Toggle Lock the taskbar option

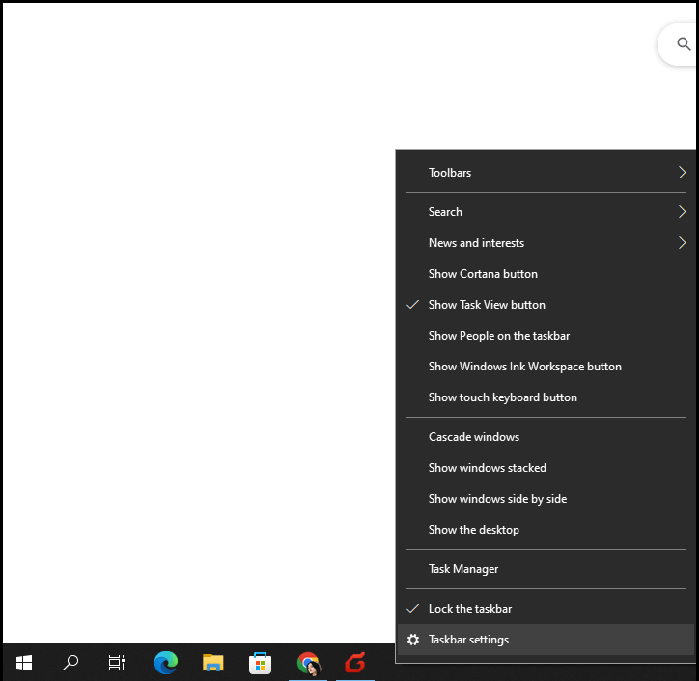pyautogui.click(x=470, y=609)
